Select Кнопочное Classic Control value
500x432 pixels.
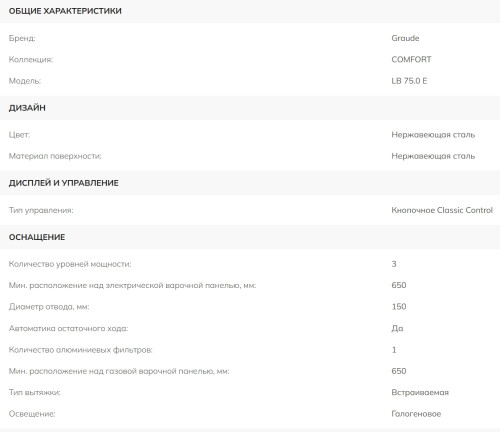(442, 210)
